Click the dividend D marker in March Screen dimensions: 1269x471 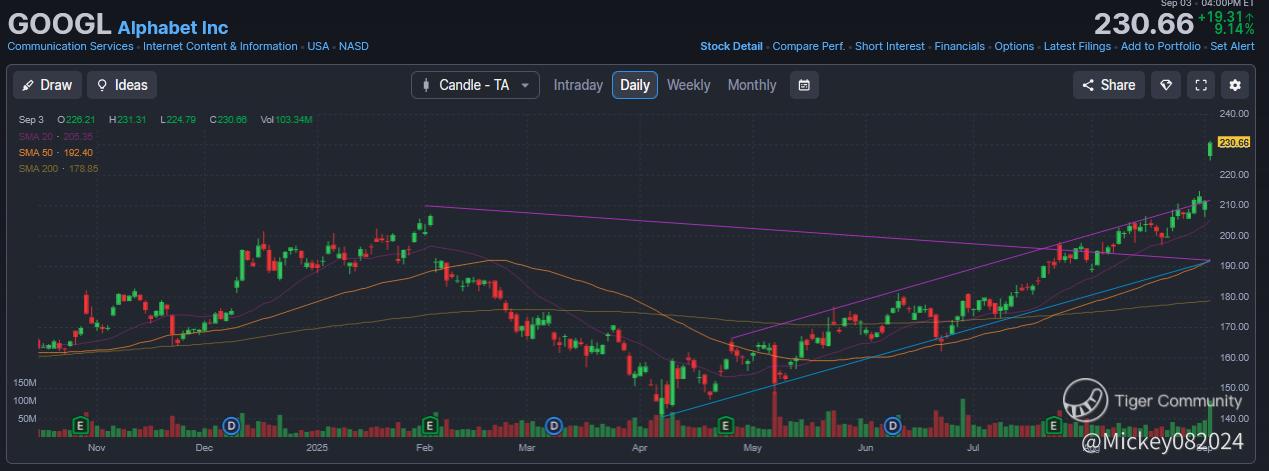553,426
